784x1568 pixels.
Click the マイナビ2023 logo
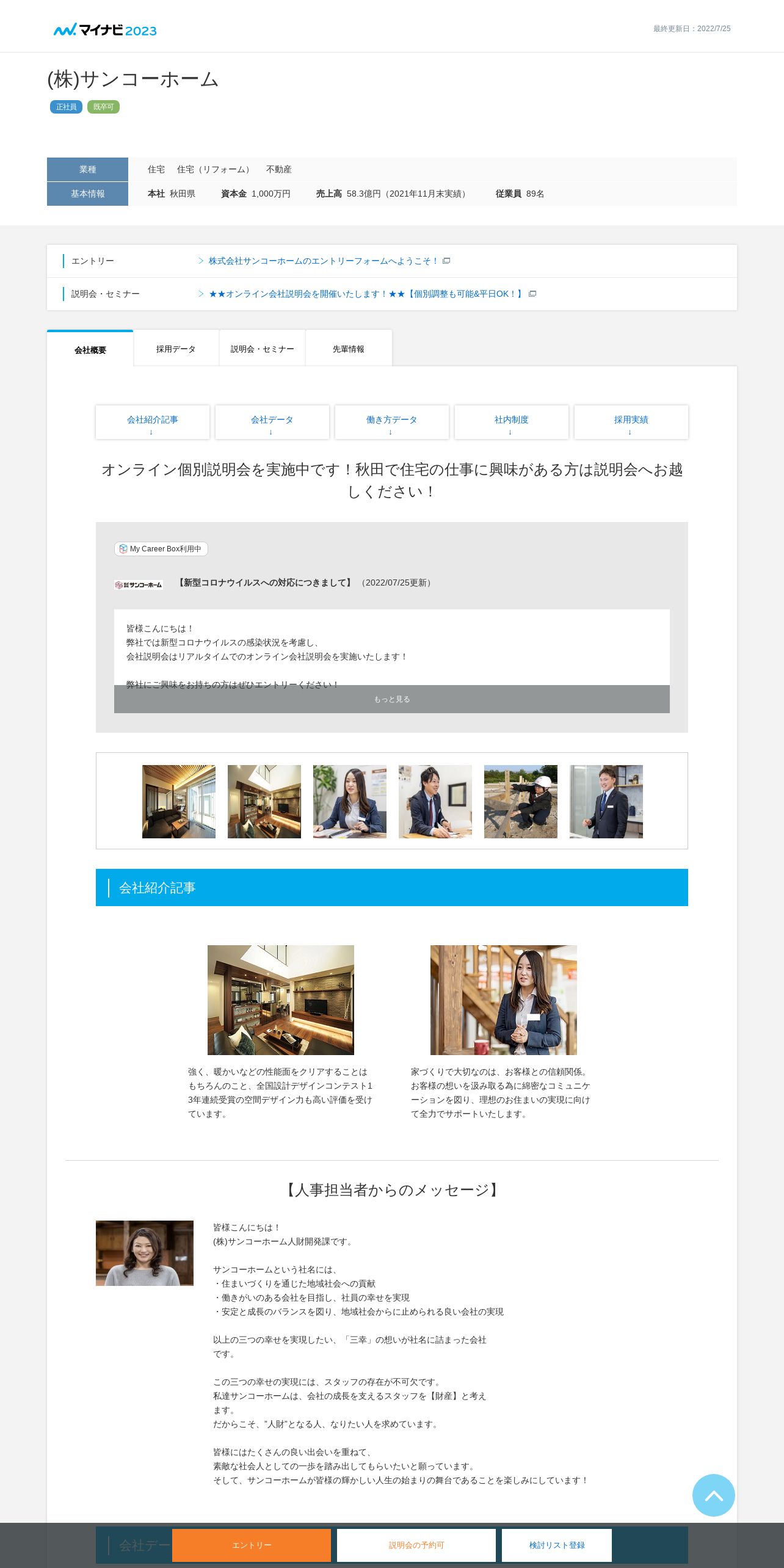tap(105, 30)
